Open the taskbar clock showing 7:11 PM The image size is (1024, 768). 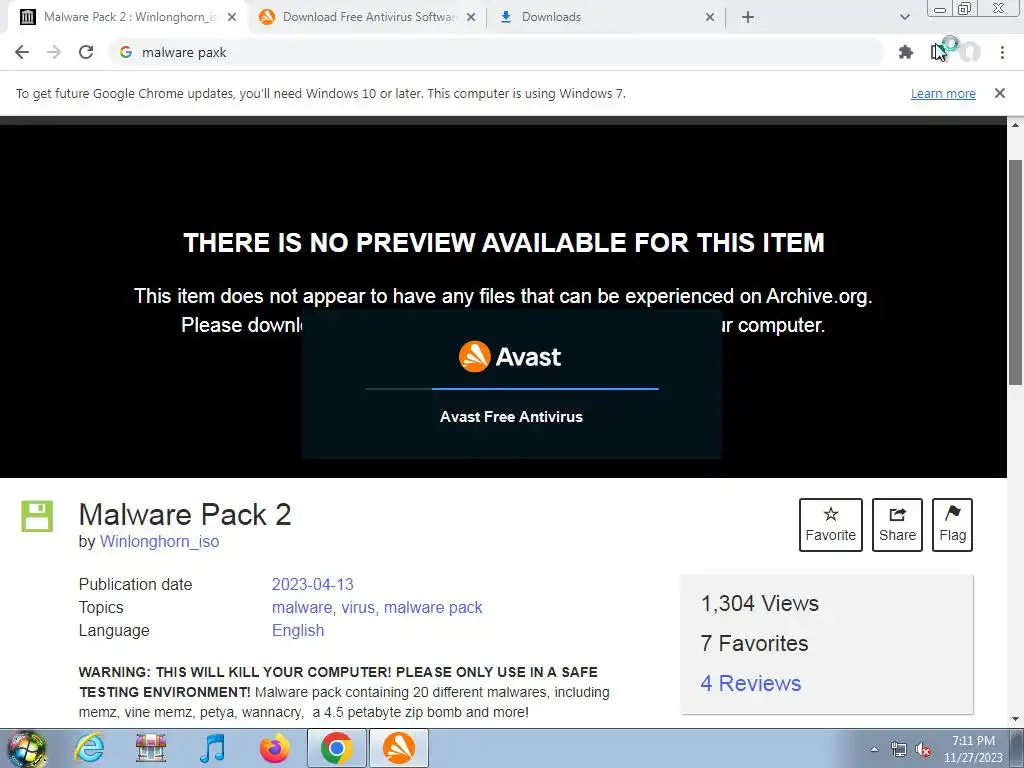point(973,749)
